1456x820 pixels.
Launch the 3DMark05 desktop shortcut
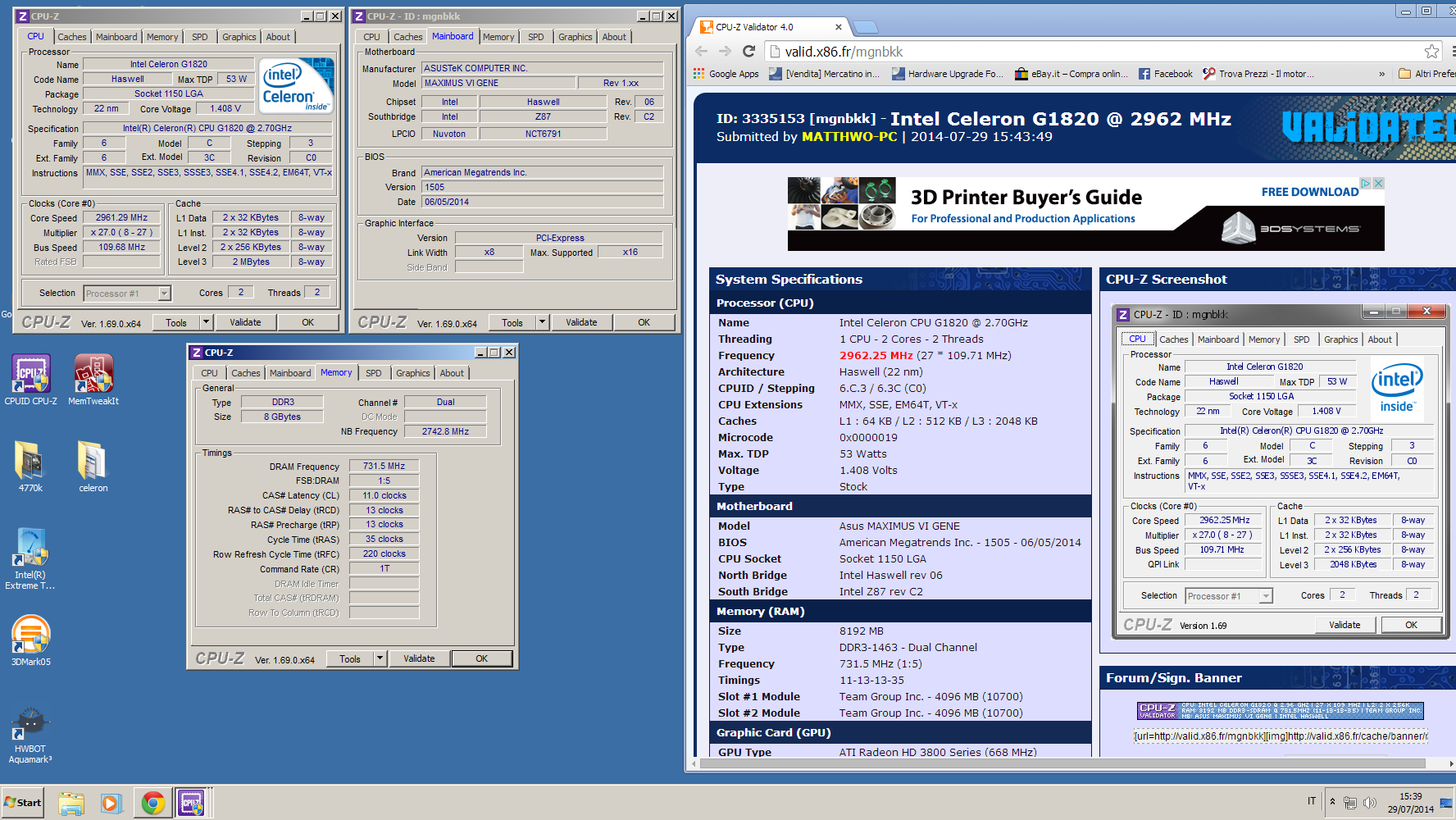pos(30,640)
